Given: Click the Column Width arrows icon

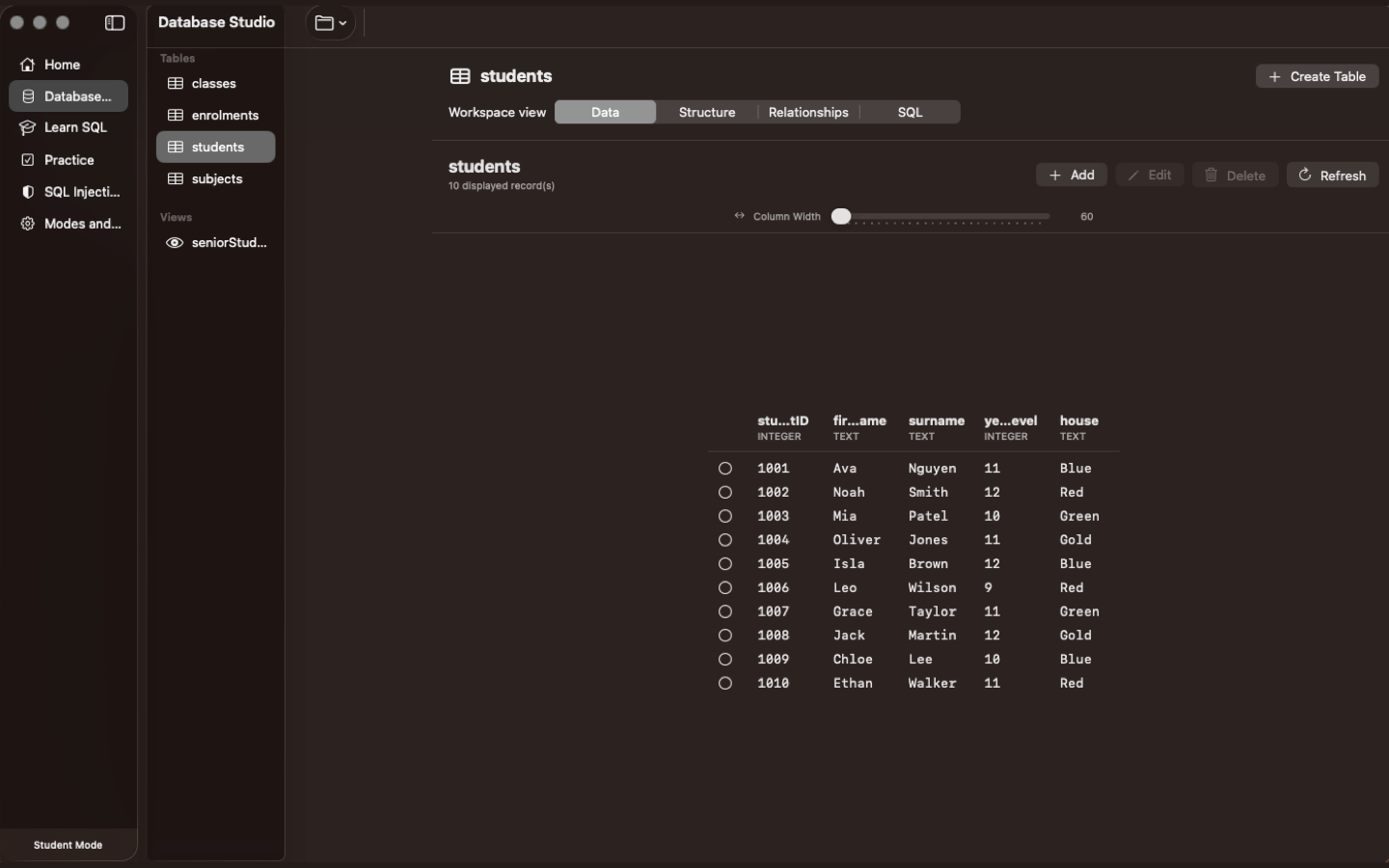Looking at the screenshot, I should point(740,216).
